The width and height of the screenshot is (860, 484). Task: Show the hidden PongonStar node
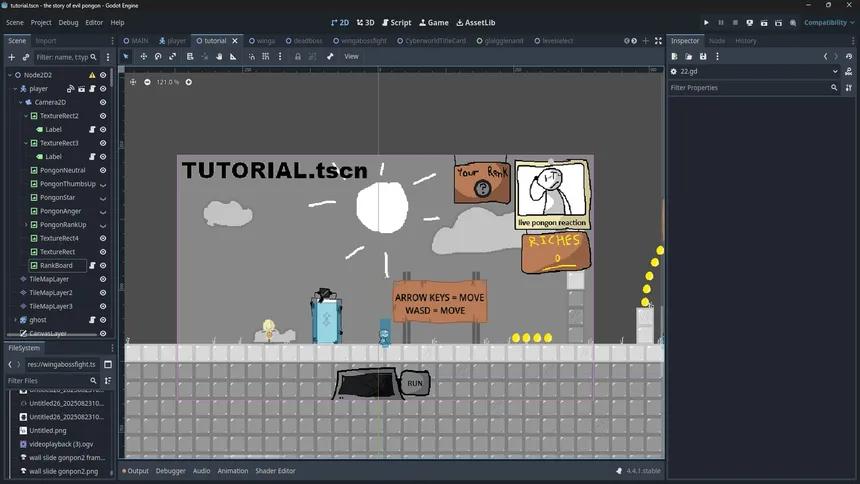tap(103, 197)
